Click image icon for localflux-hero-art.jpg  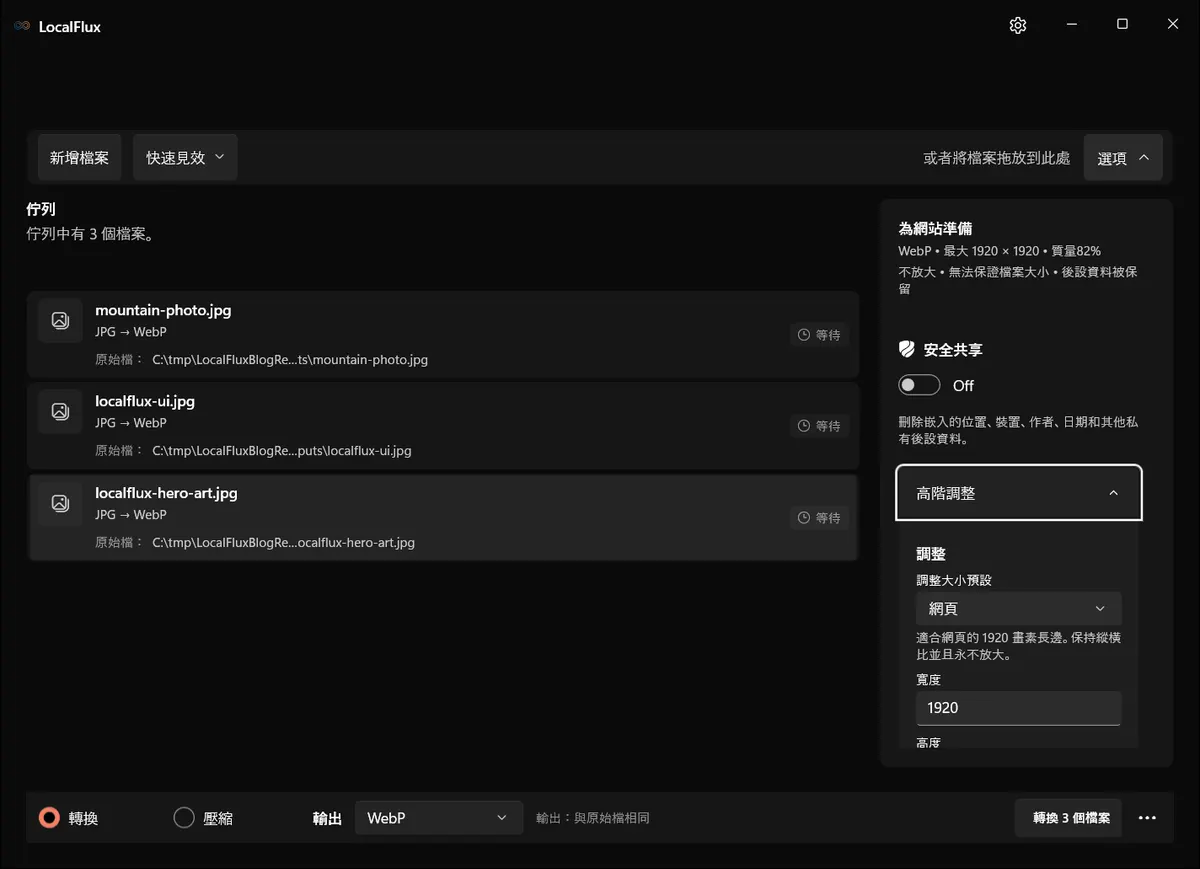(60, 503)
